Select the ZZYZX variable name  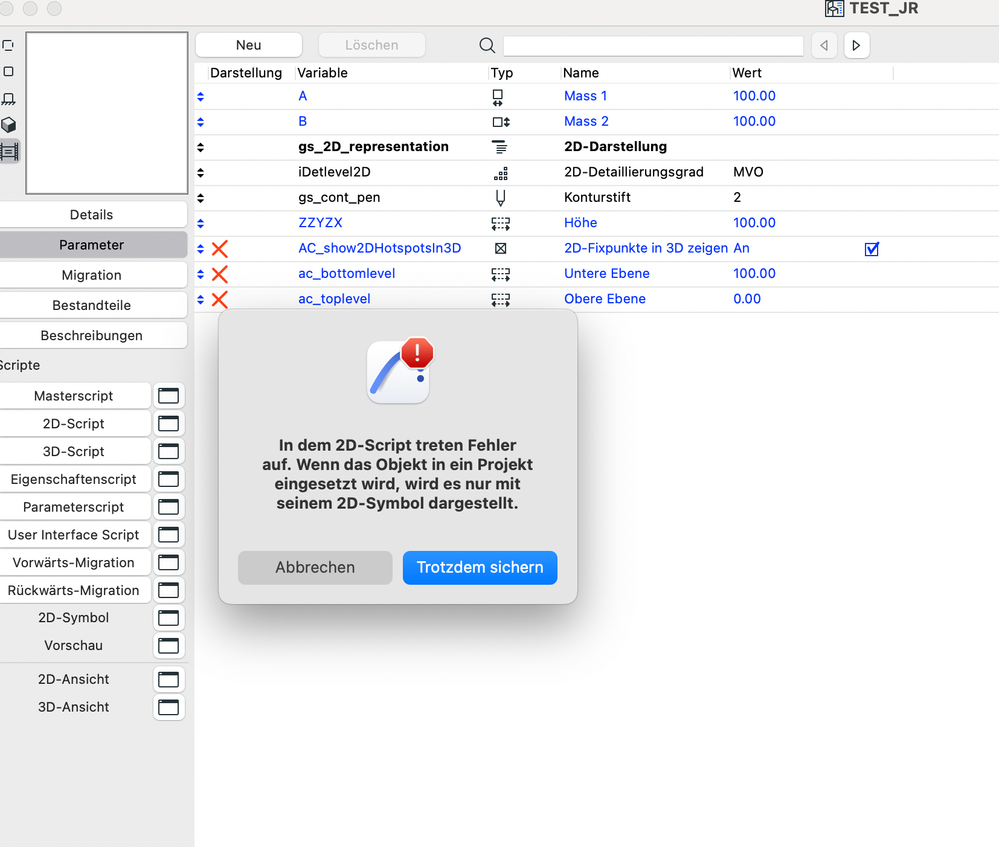click(x=320, y=223)
